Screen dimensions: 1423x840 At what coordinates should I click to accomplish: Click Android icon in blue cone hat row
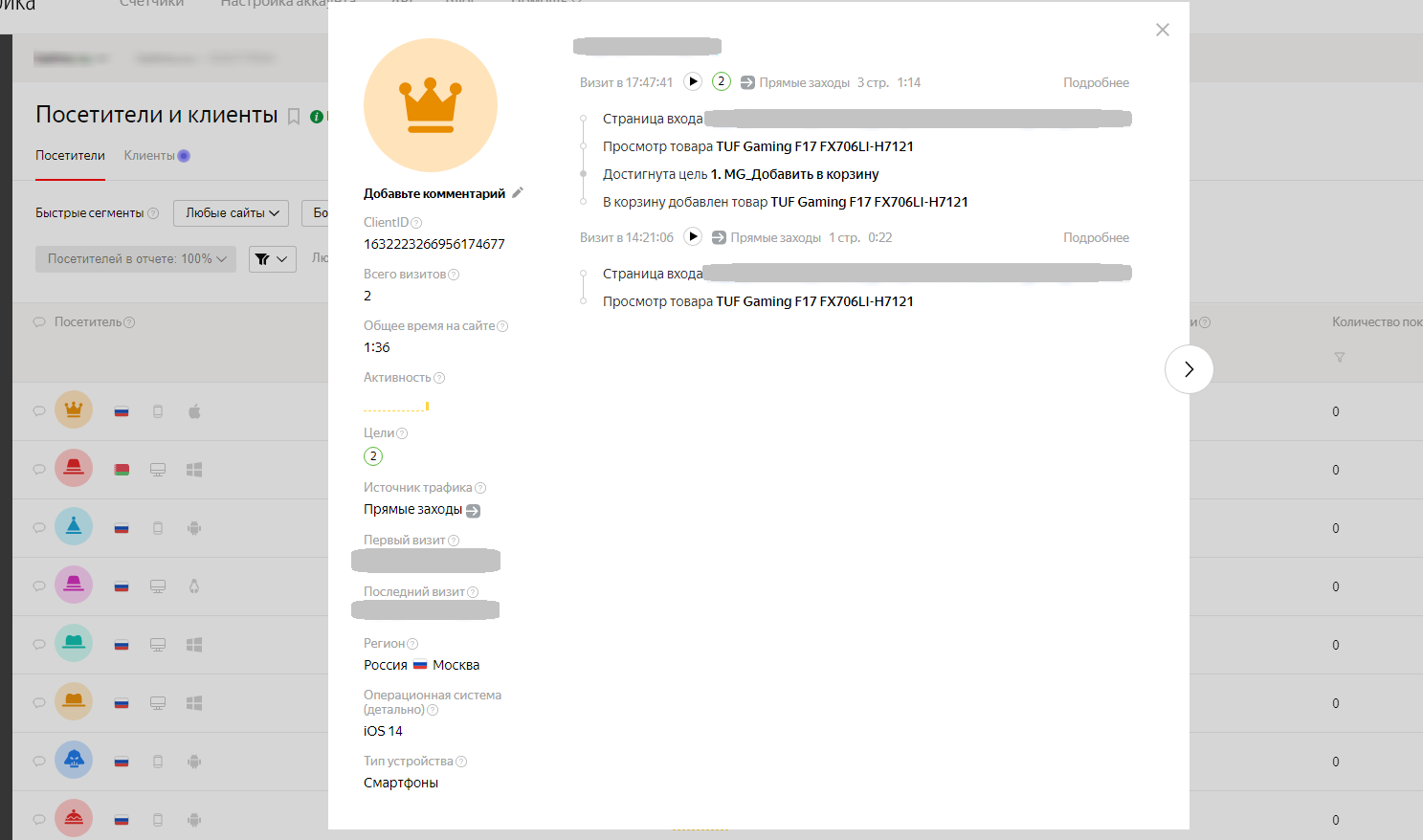(194, 528)
